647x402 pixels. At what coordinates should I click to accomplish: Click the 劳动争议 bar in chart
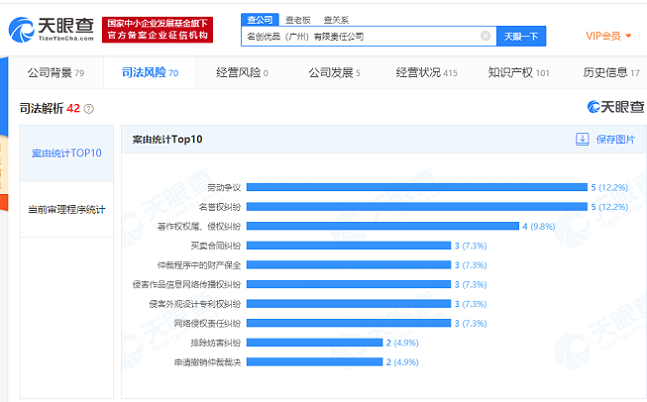point(416,187)
